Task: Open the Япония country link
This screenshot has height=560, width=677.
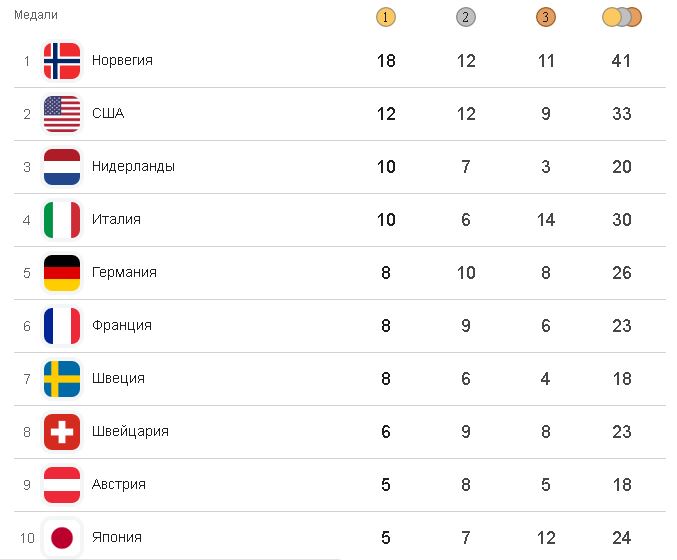Action: click(x=117, y=538)
